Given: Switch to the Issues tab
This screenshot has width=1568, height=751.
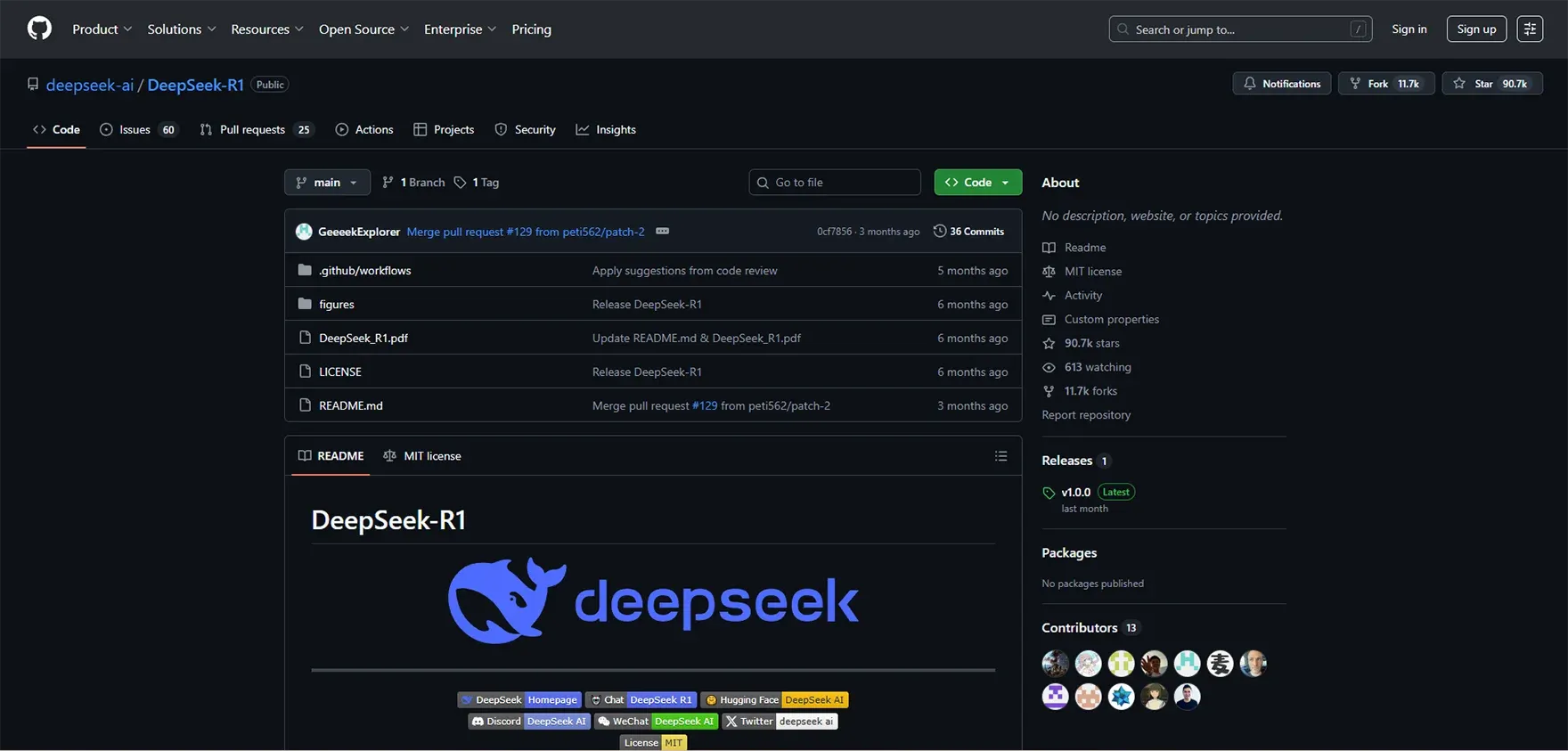Looking at the screenshot, I should click(138, 129).
